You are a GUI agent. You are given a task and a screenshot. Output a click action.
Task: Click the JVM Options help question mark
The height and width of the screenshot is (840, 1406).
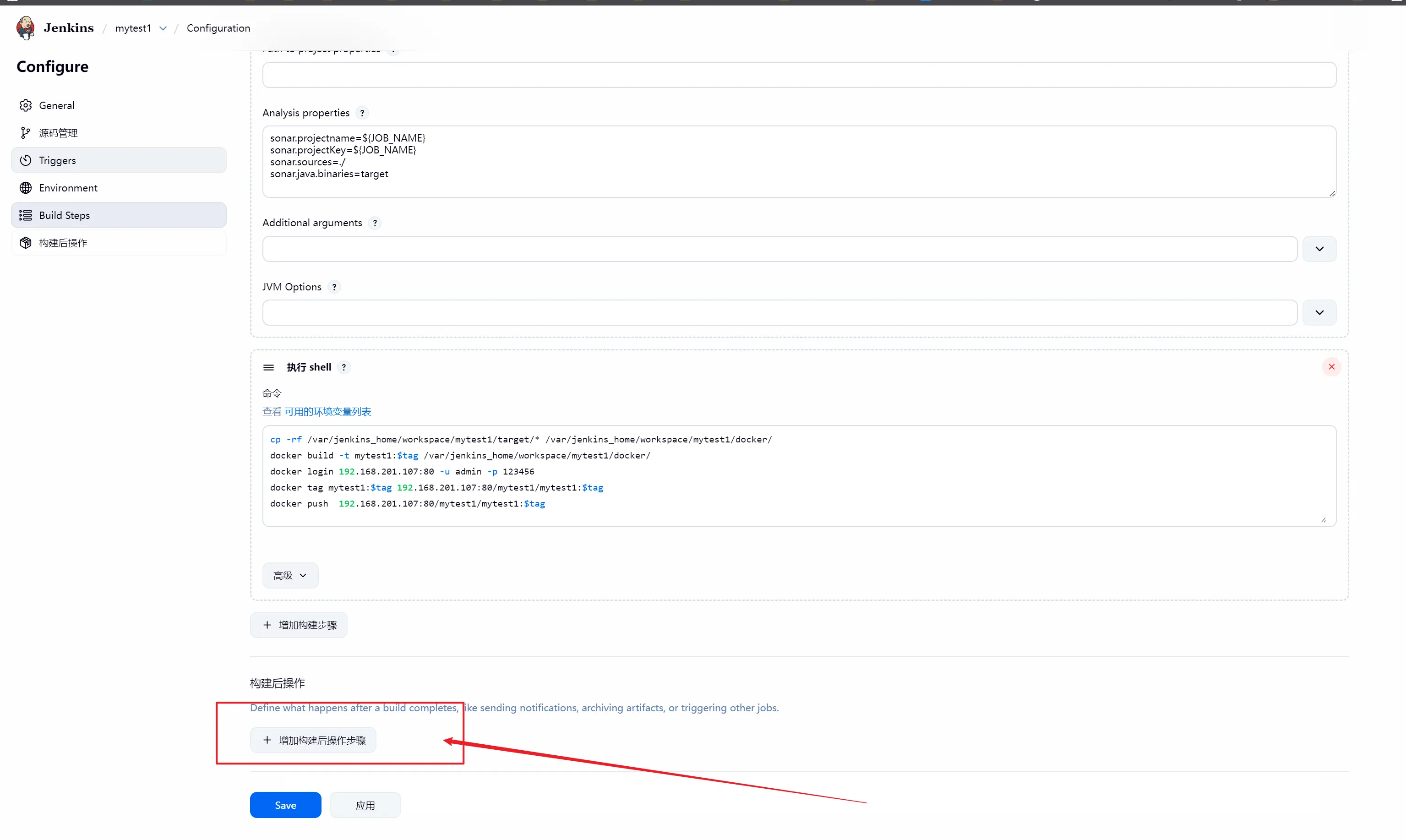click(334, 287)
